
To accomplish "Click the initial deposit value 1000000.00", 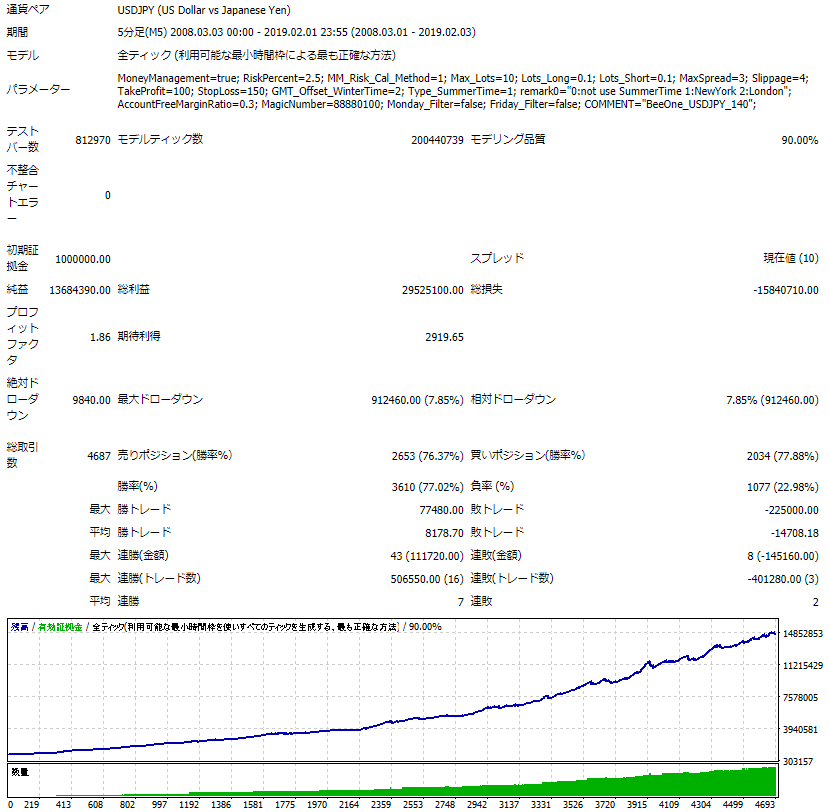I will coord(83,259).
